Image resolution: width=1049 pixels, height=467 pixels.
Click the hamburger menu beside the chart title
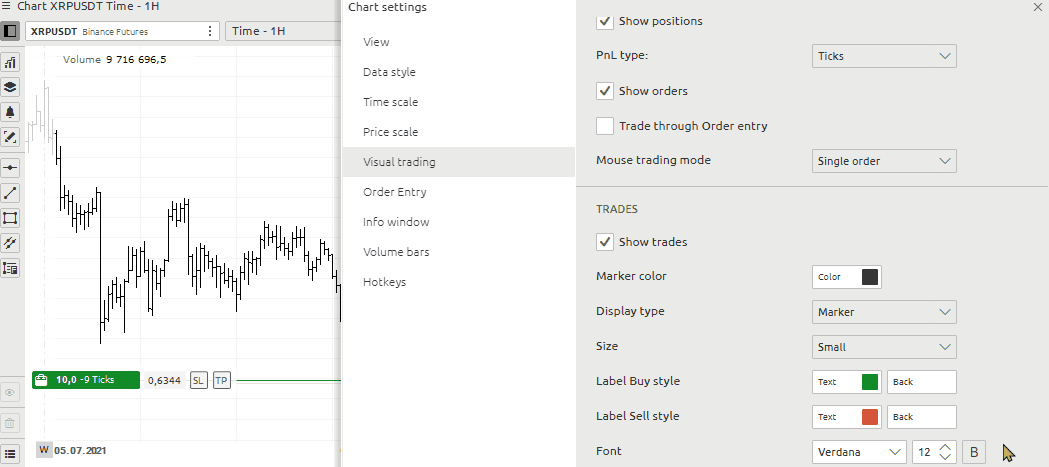tap(7, 7)
